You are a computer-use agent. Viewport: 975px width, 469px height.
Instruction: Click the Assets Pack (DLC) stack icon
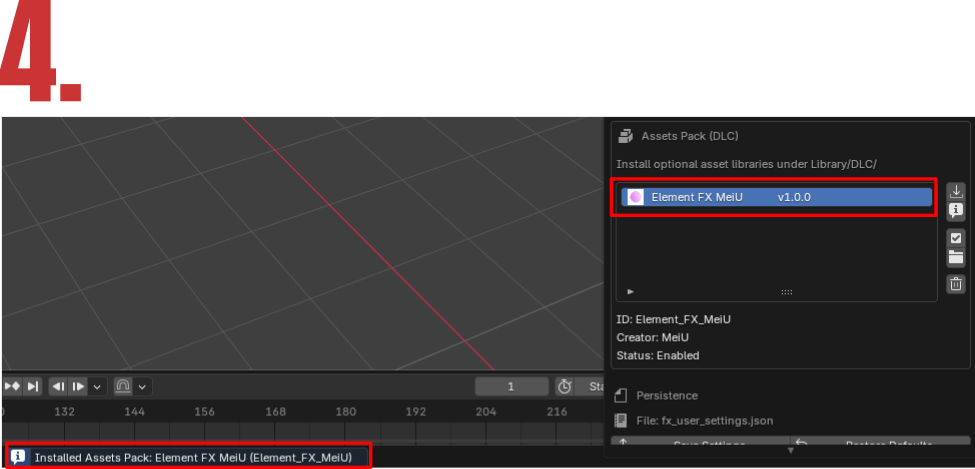625,136
